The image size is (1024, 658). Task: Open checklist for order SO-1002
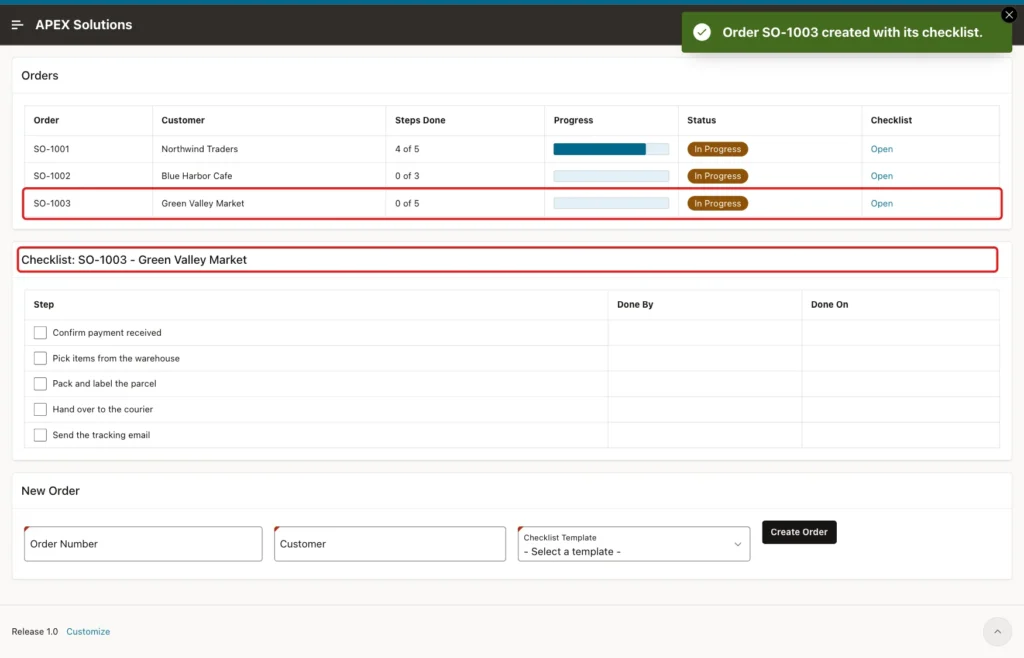(881, 176)
